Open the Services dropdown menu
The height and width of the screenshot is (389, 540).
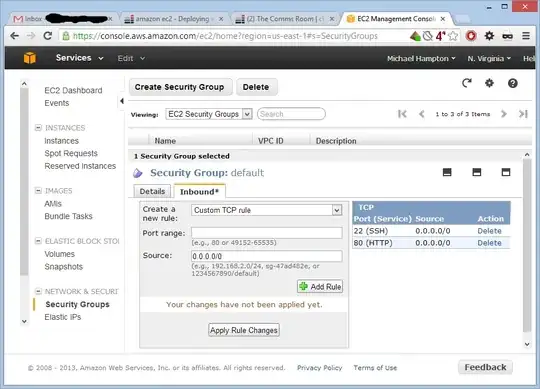pyautogui.click(x=80, y=58)
